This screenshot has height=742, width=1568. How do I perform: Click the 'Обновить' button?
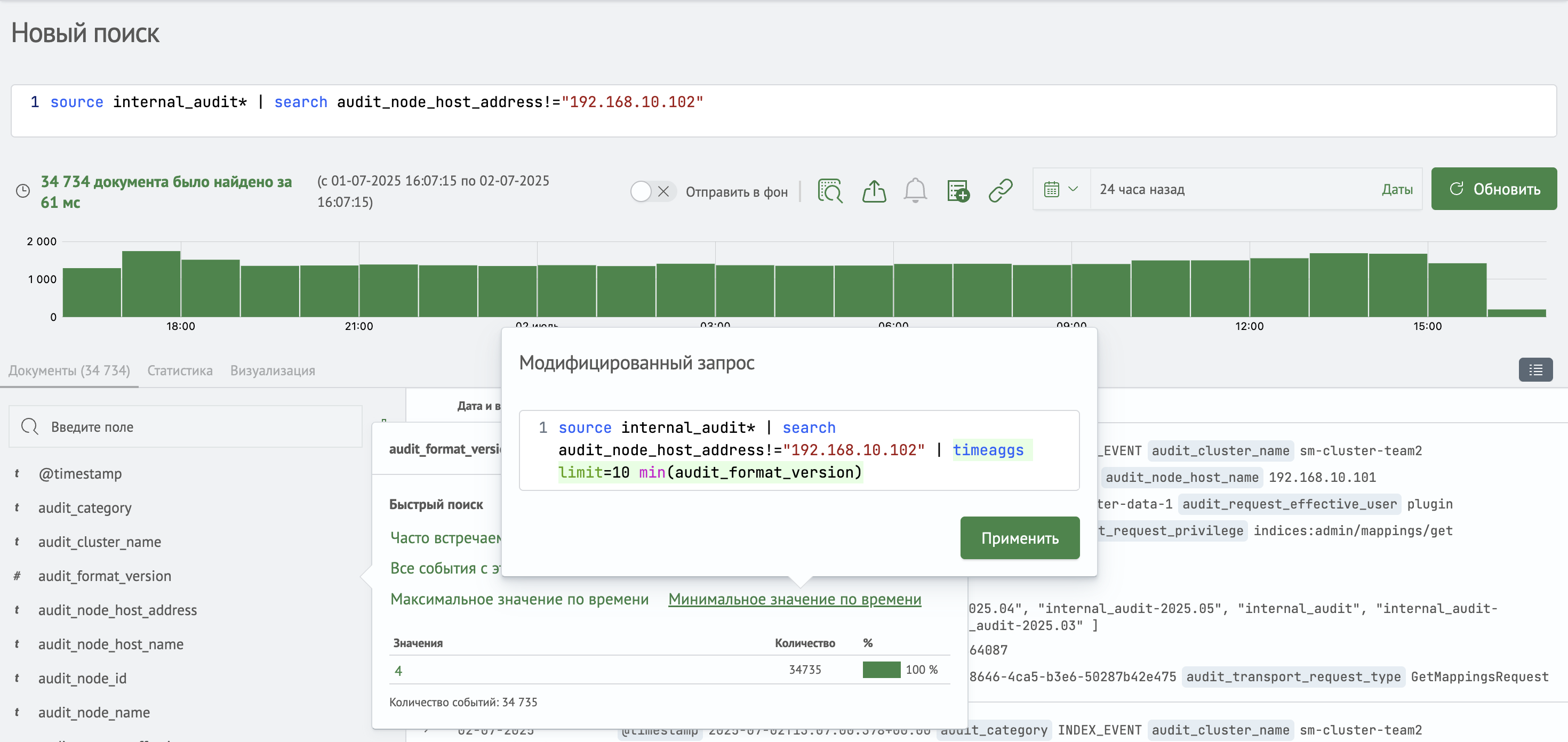[1494, 189]
